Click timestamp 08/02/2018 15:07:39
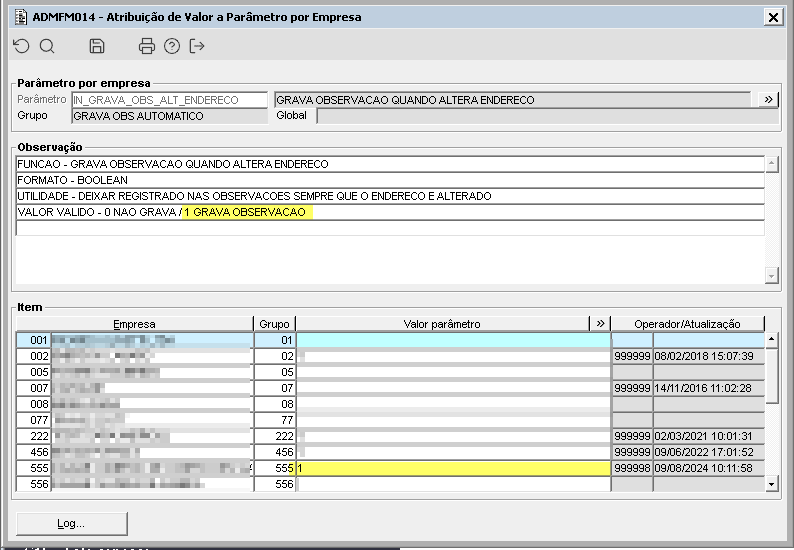This screenshot has height=550, width=794. tap(708, 356)
